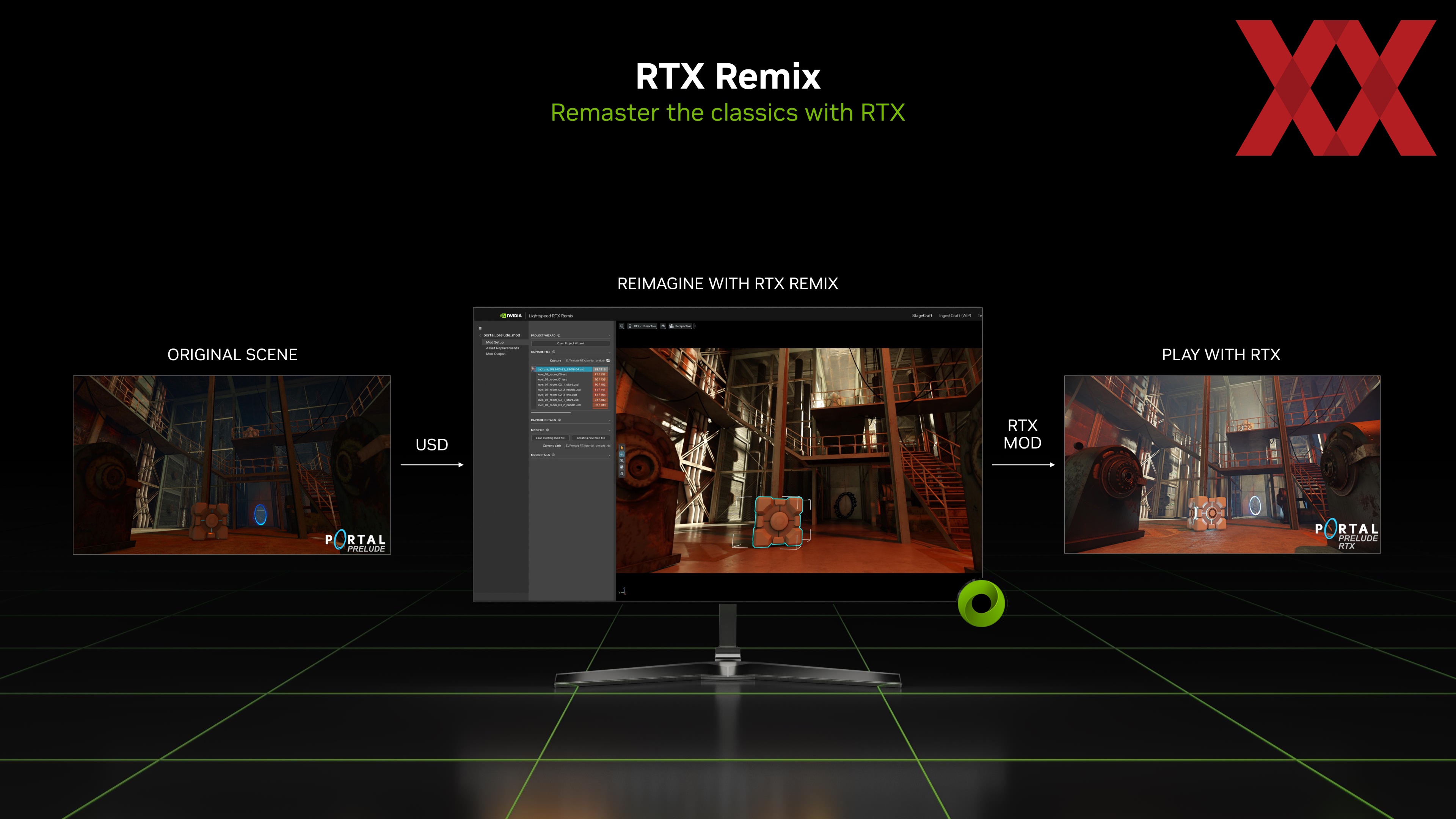This screenshot has width=1456, height=819.
Task: Toggle viewport eye visibility options
Action: [x=663, y=326]
